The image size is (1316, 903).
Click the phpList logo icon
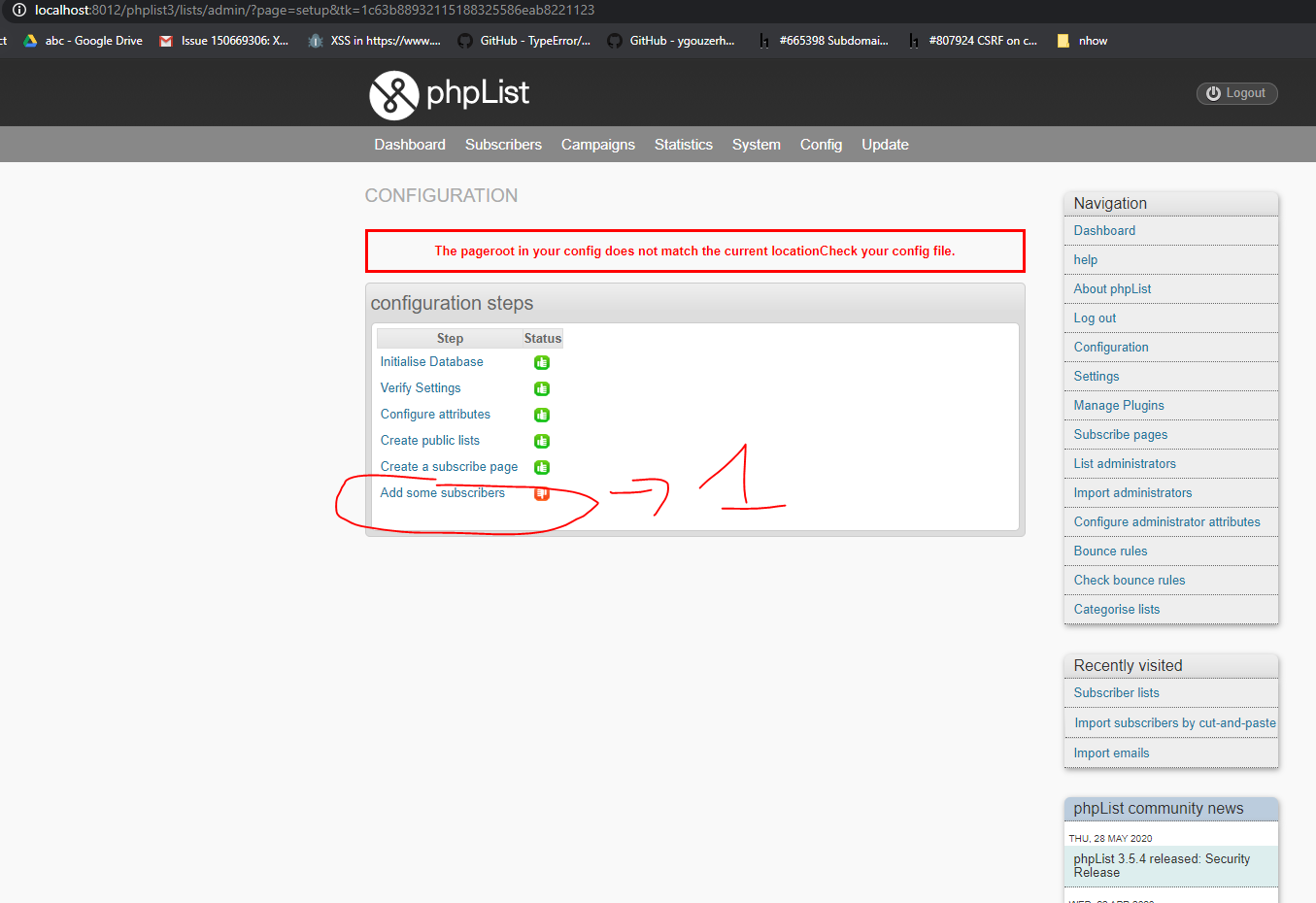(x=393, y=95)
